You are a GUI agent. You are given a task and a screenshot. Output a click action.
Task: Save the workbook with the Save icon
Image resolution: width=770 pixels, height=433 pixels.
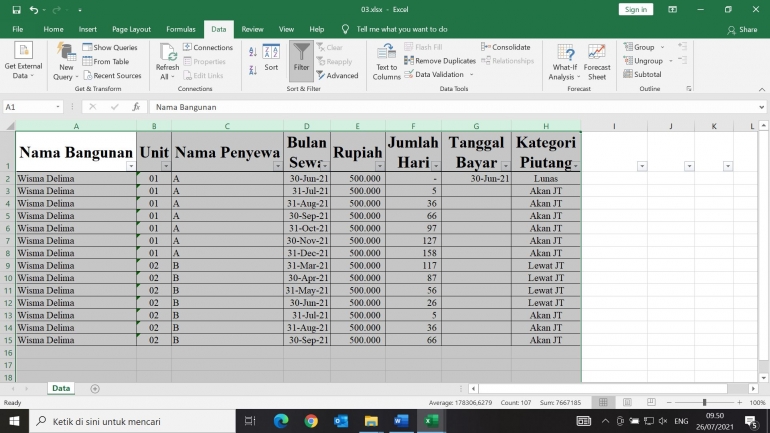[x=16, y=9]
